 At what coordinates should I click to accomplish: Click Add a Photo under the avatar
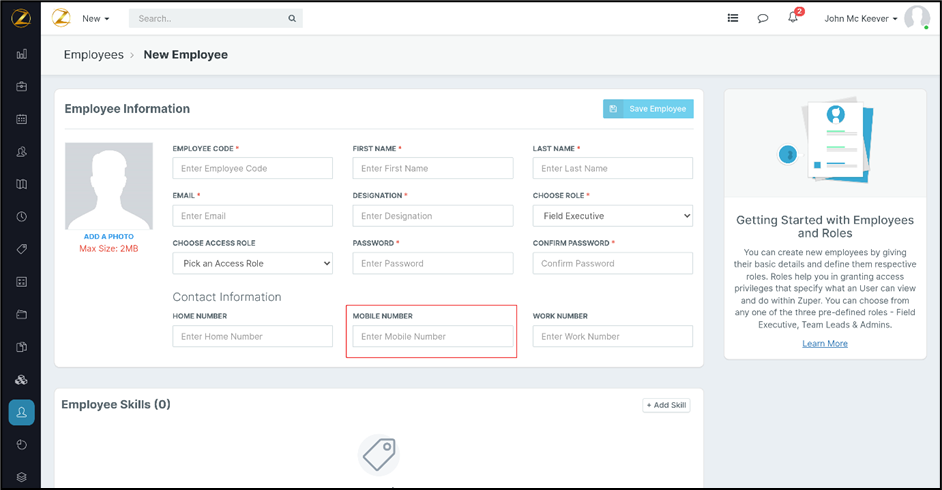coord(109,237)
